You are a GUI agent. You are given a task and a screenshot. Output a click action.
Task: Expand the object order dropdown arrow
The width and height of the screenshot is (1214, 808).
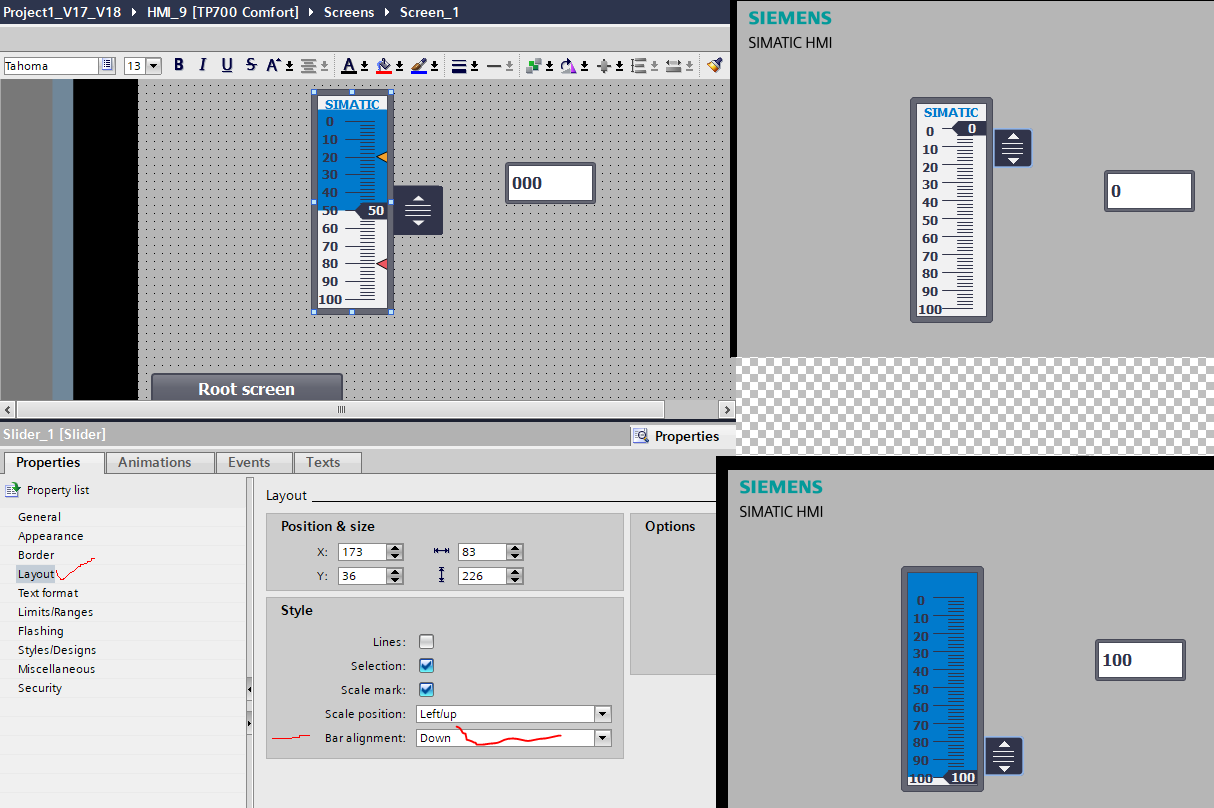[550, 66]
